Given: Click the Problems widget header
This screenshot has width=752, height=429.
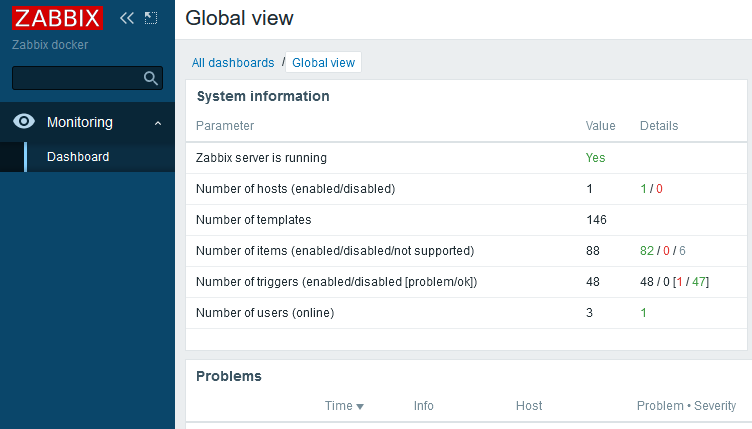Looking at the screenshot, I should click(229, 376).
